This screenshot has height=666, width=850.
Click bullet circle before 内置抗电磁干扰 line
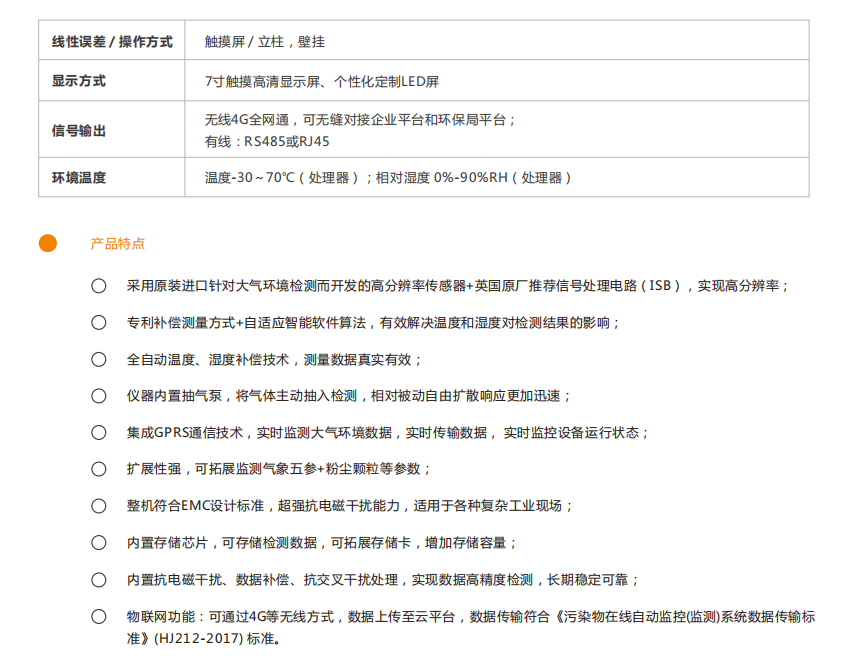click(x=98, y=580)
